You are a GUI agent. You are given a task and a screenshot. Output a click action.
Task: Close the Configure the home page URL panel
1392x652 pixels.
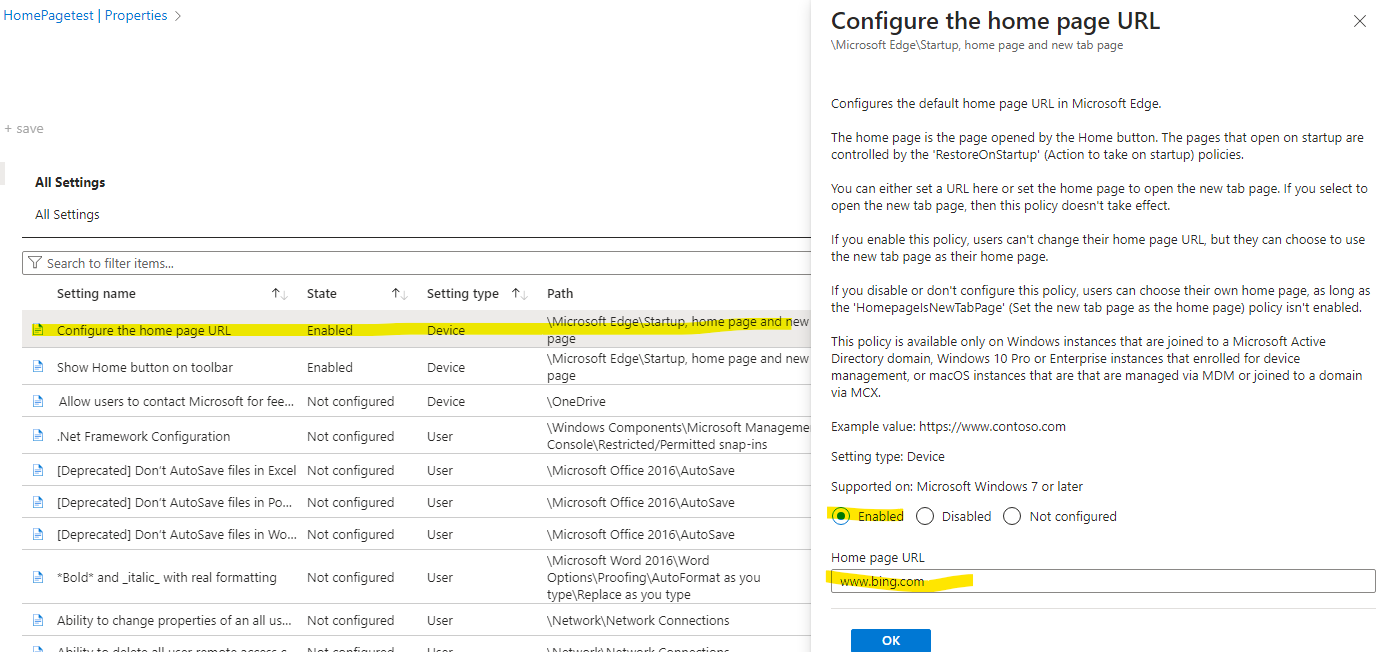click(x=1359, y=21)
